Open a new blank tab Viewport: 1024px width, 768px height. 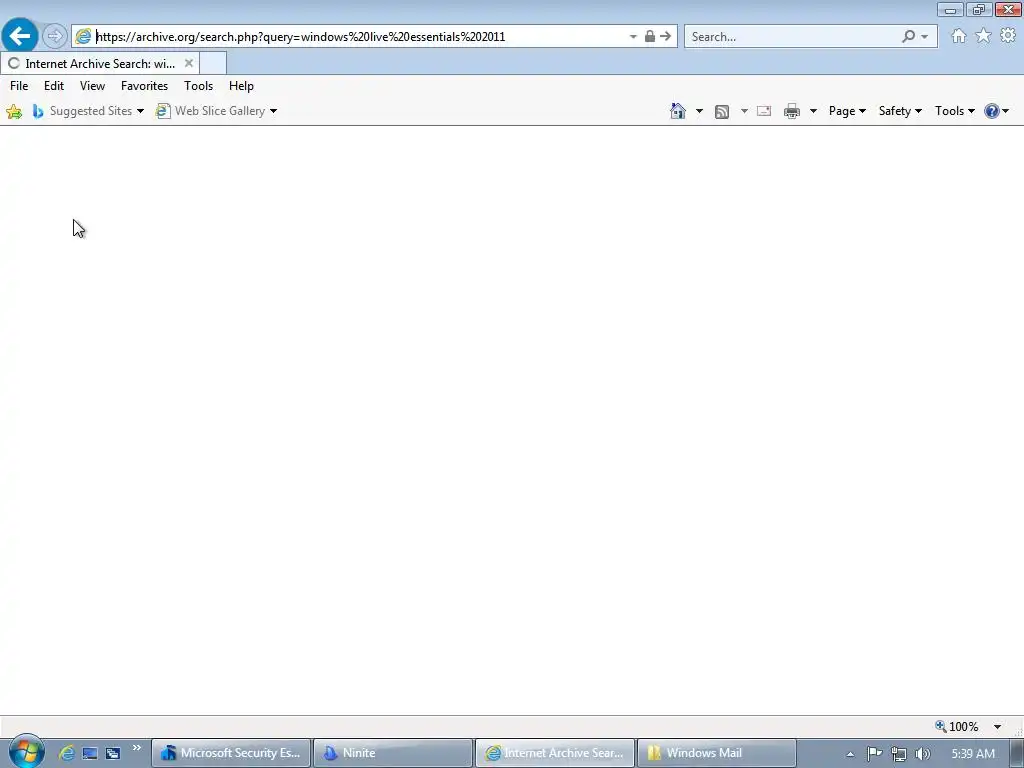213,63
